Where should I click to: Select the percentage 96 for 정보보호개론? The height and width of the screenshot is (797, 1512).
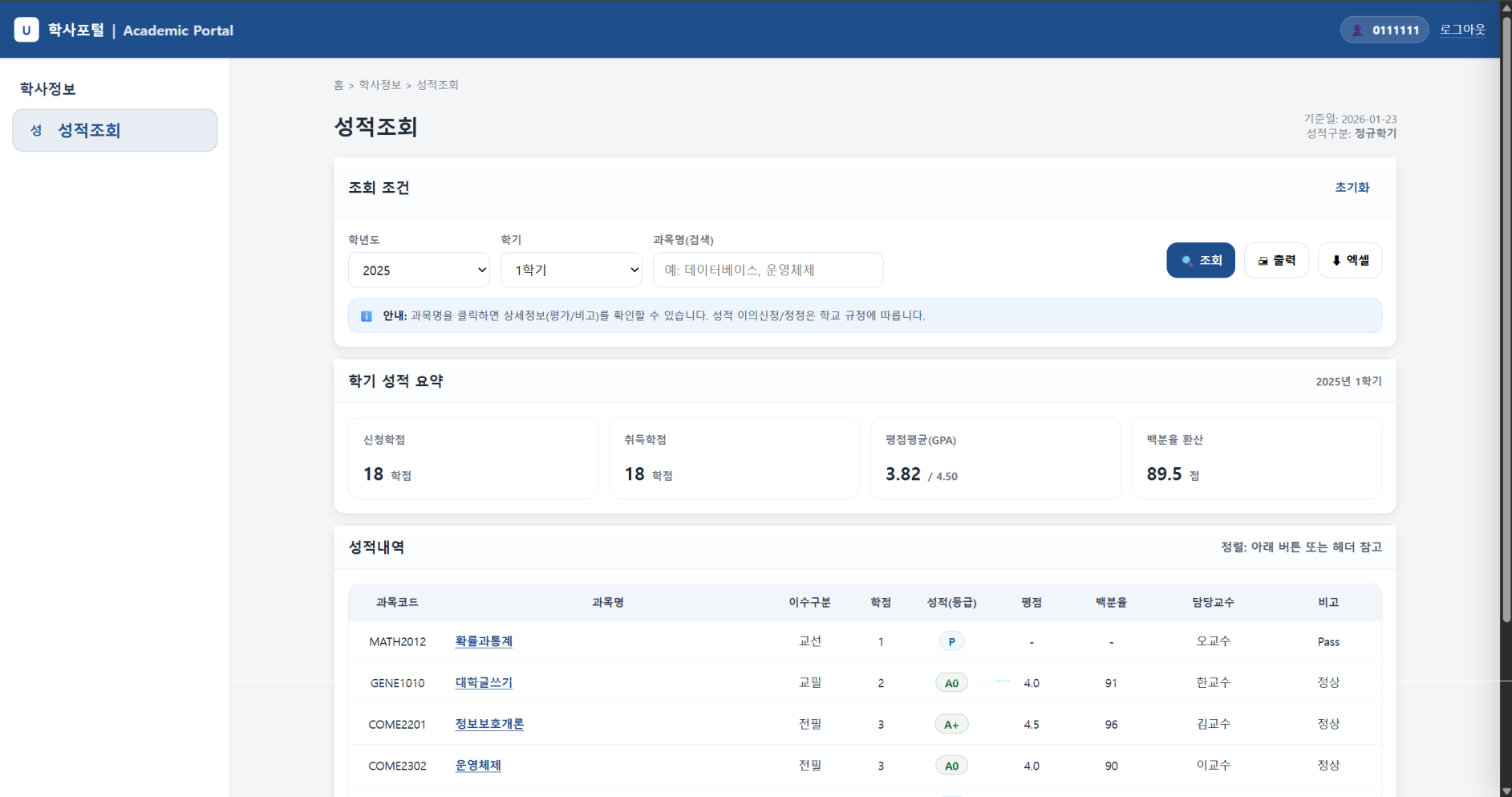[1111, 724]
